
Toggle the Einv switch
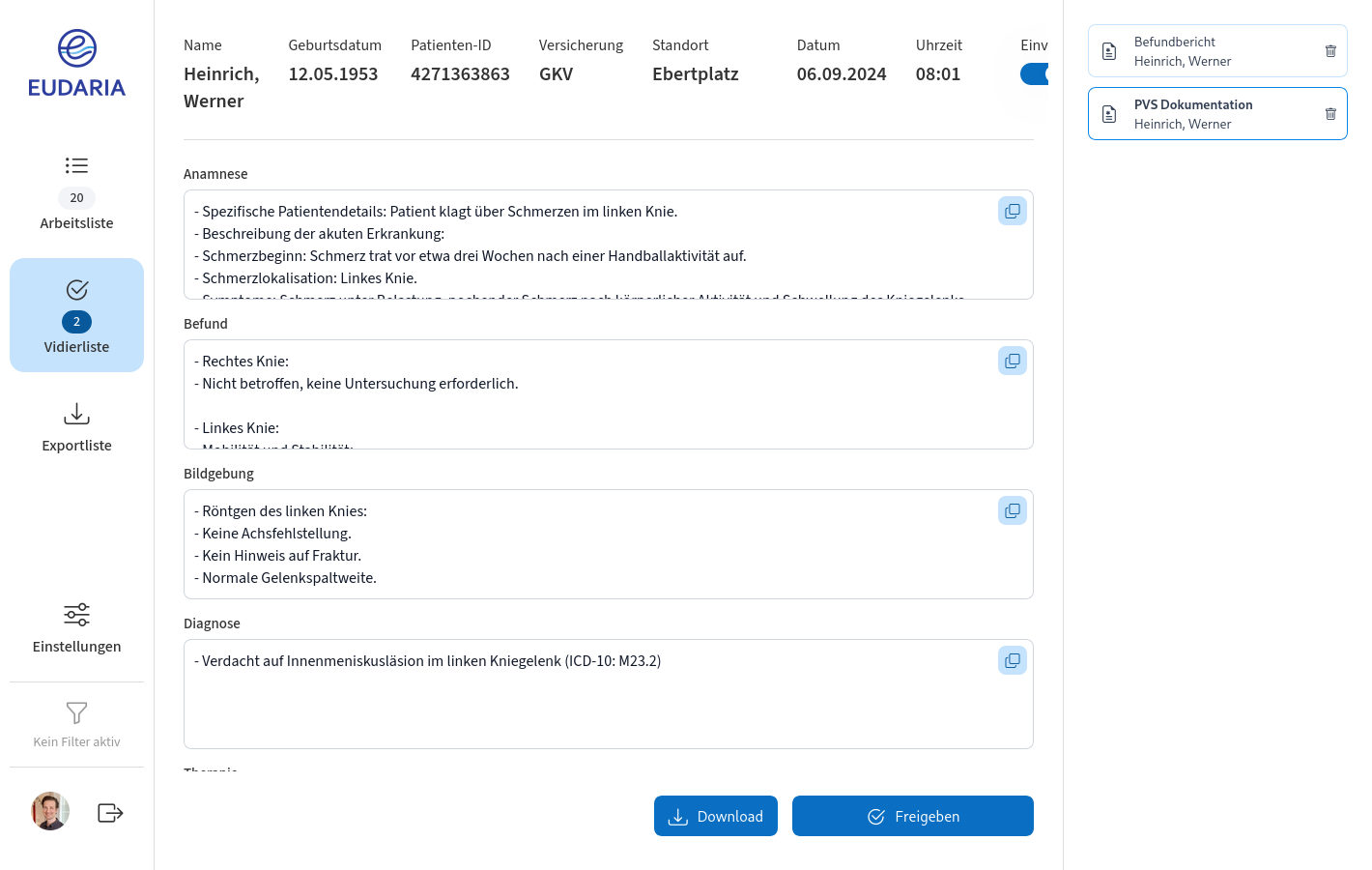(1034, 74)
